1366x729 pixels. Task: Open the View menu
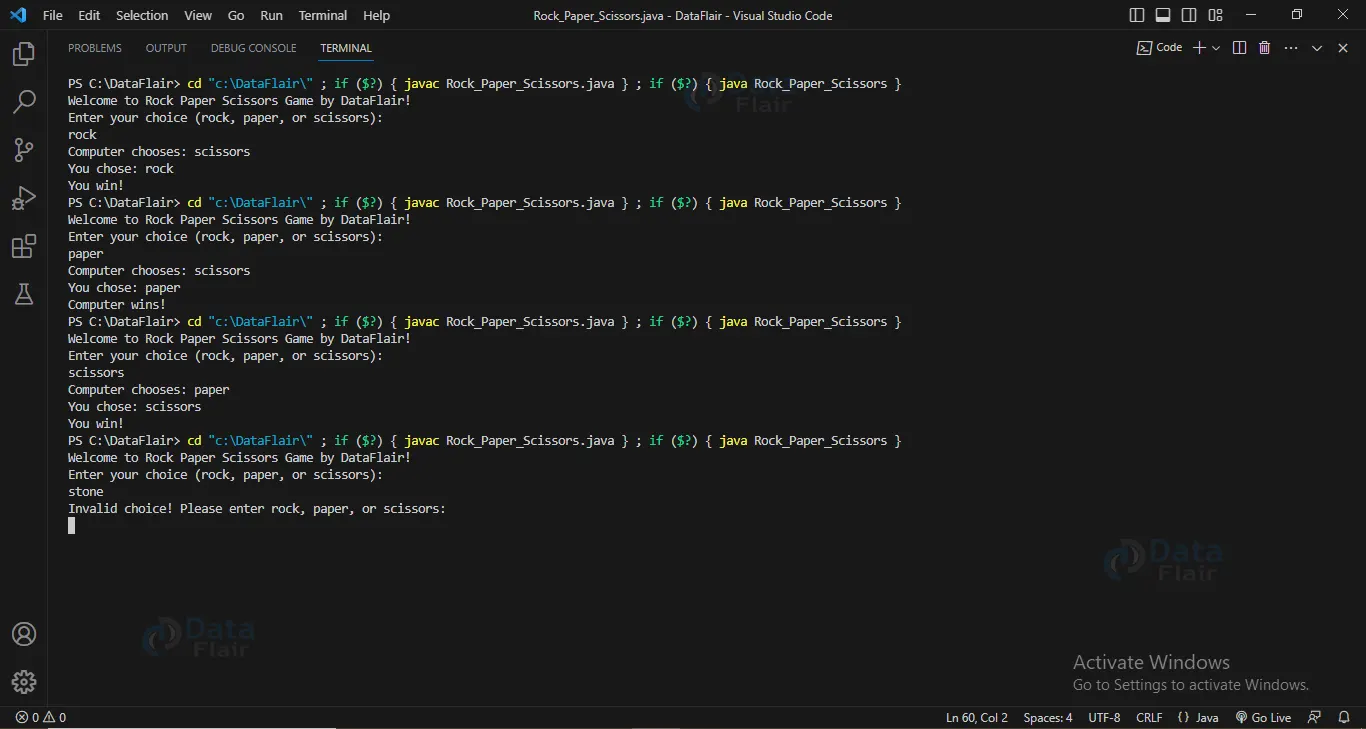[198, 15]
